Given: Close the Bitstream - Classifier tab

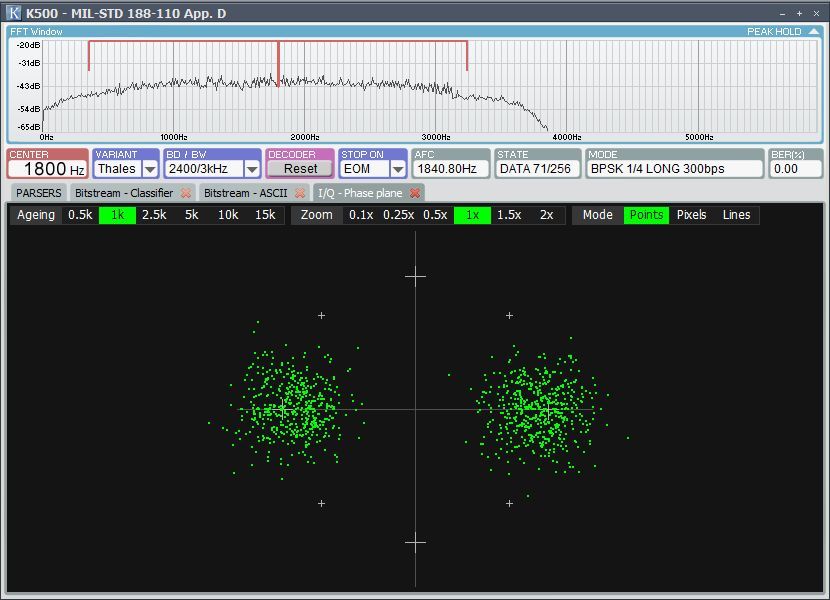Looking at the screenshot, I should [x=185, y=193].
